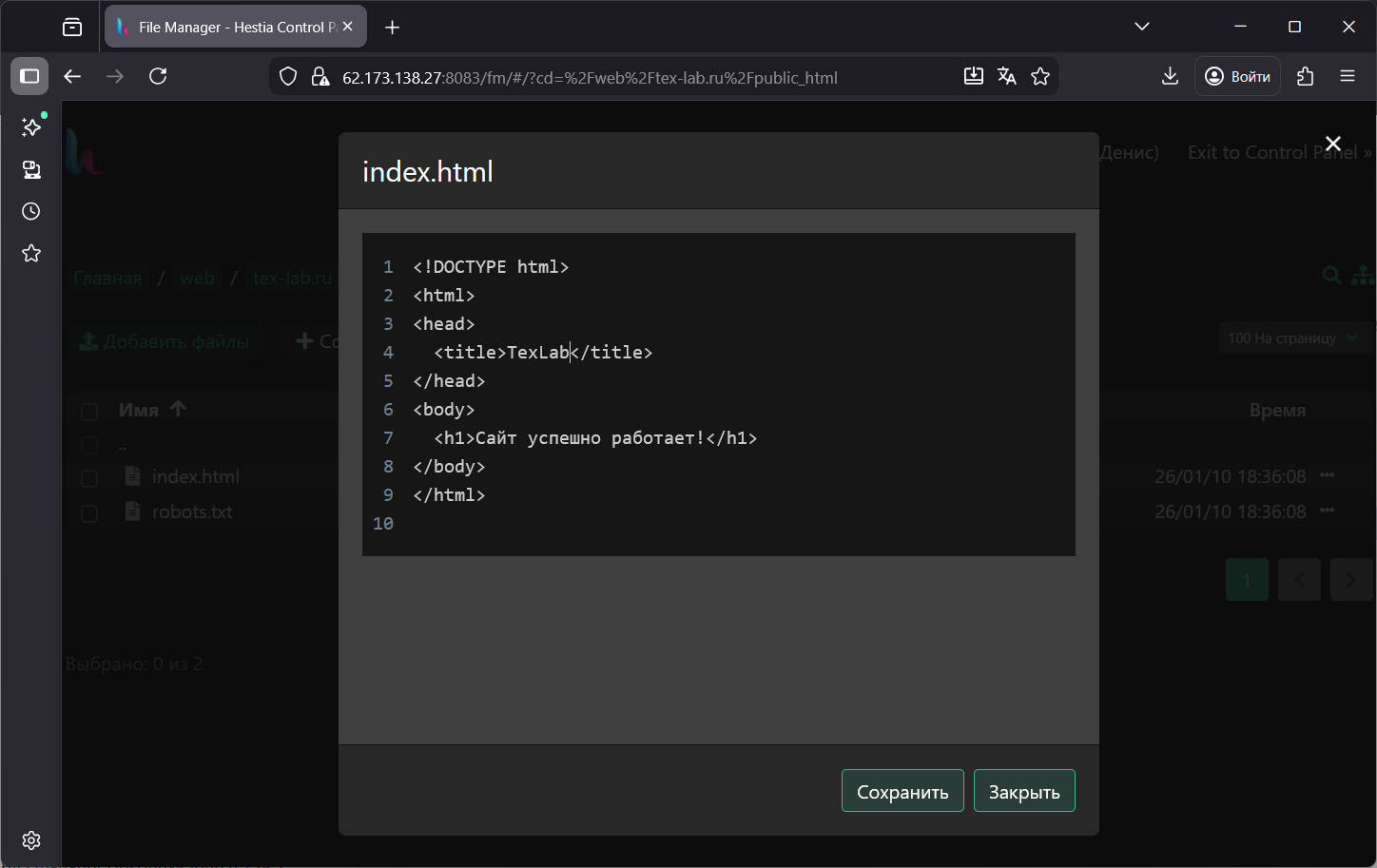Click the Войти account button
Viewport: 1377px width, 868px height.
(x=1237, y=77)
